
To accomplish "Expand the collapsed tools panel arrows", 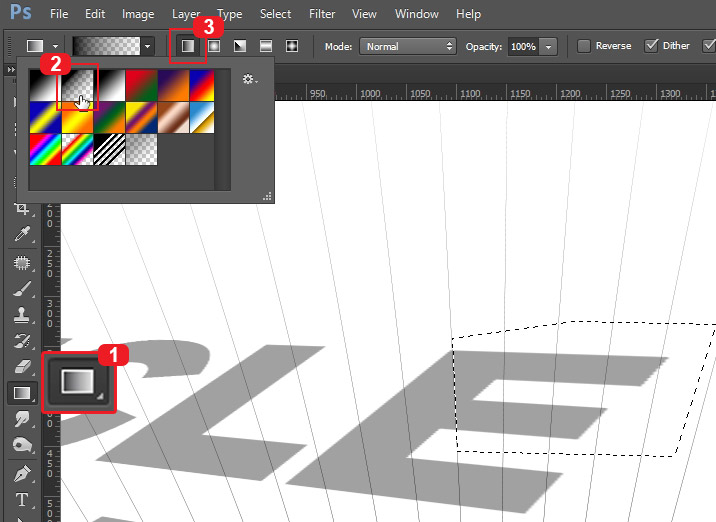I will pos(11,69).
